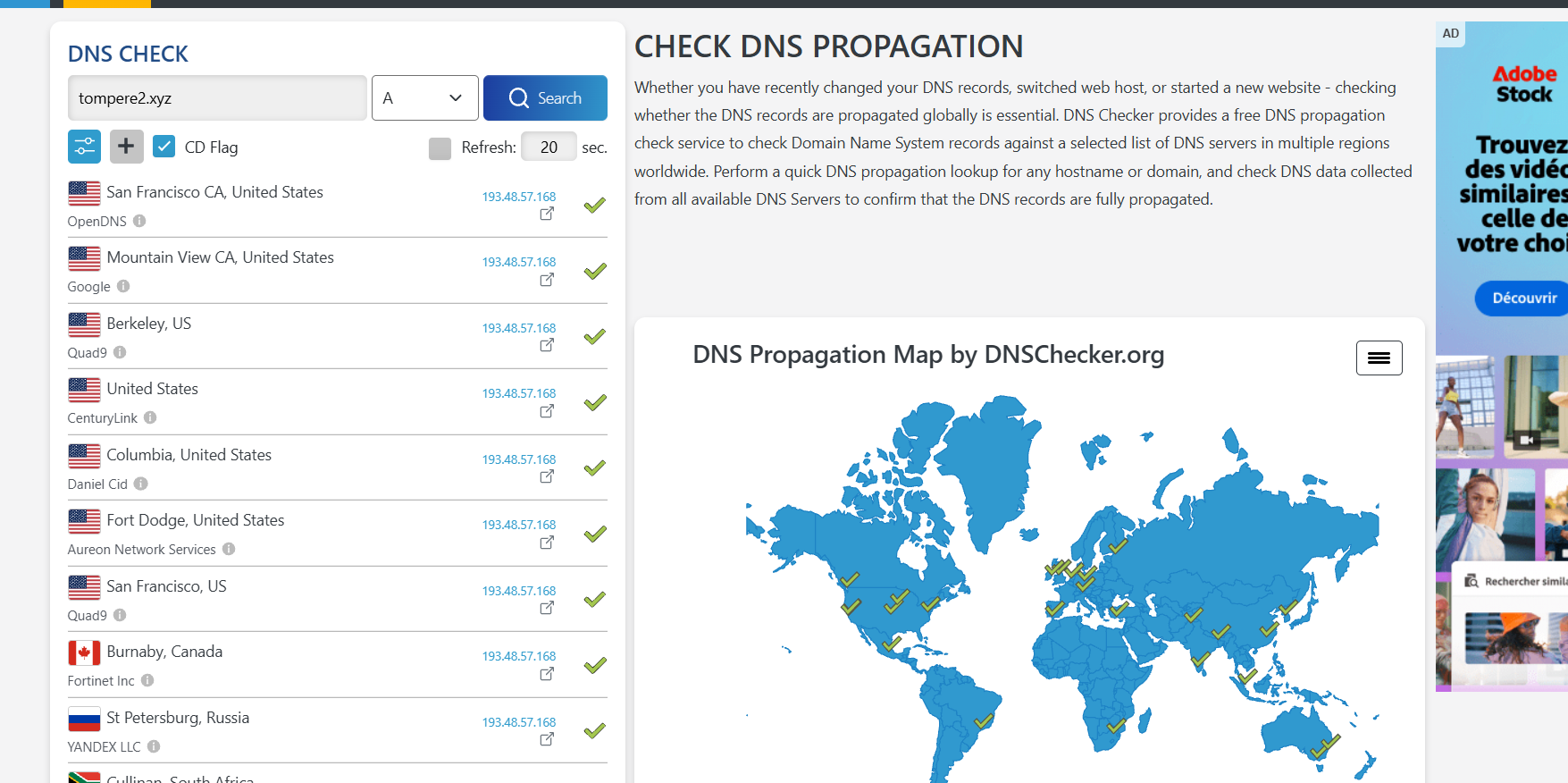
Task: Click info icon beside CenturyLink
Action: click(x=150, y=417)
